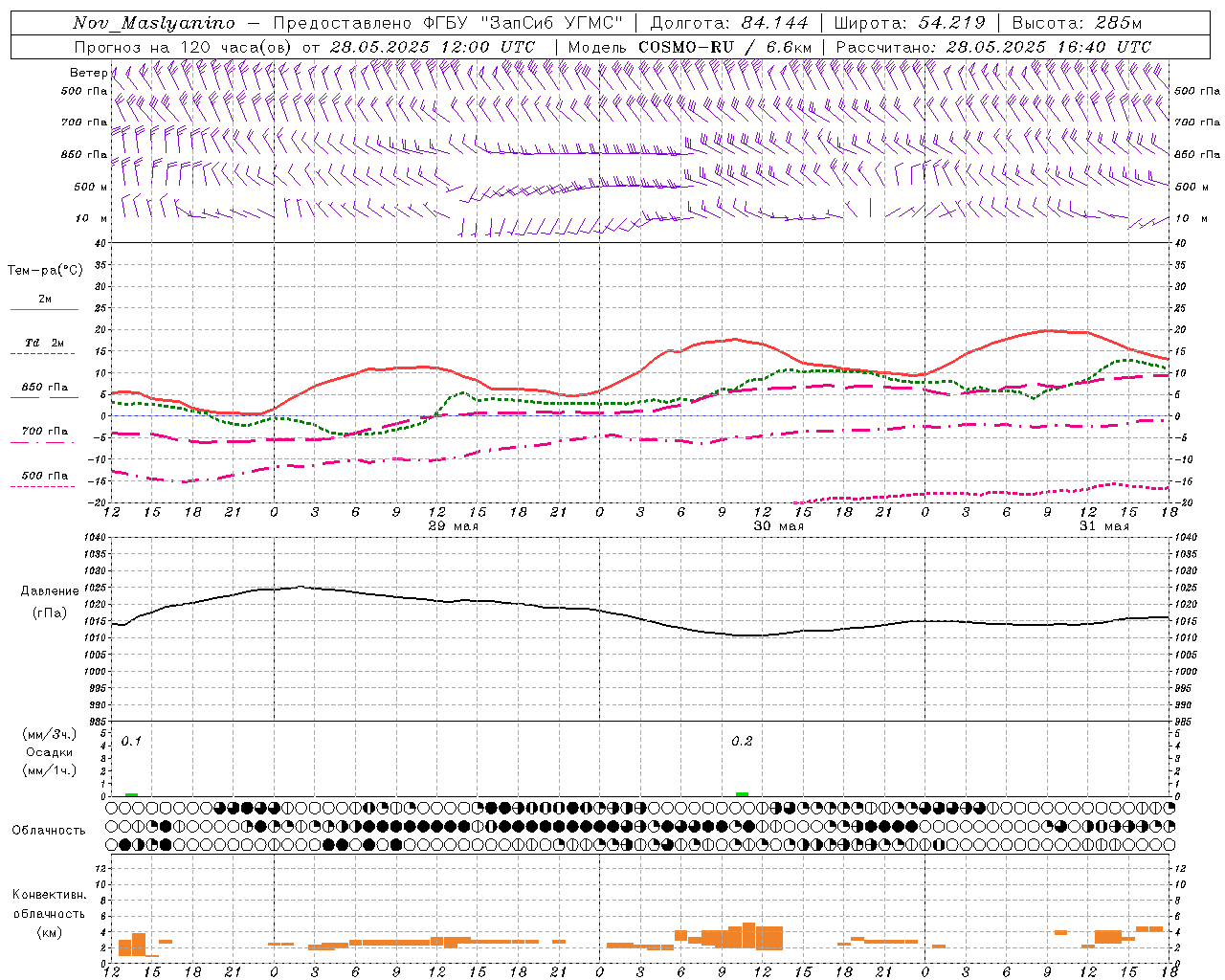Click the Тем-ра(°C) axis title
The width and height of the screenshot is (1225, 980).
(x=45, y=270)
